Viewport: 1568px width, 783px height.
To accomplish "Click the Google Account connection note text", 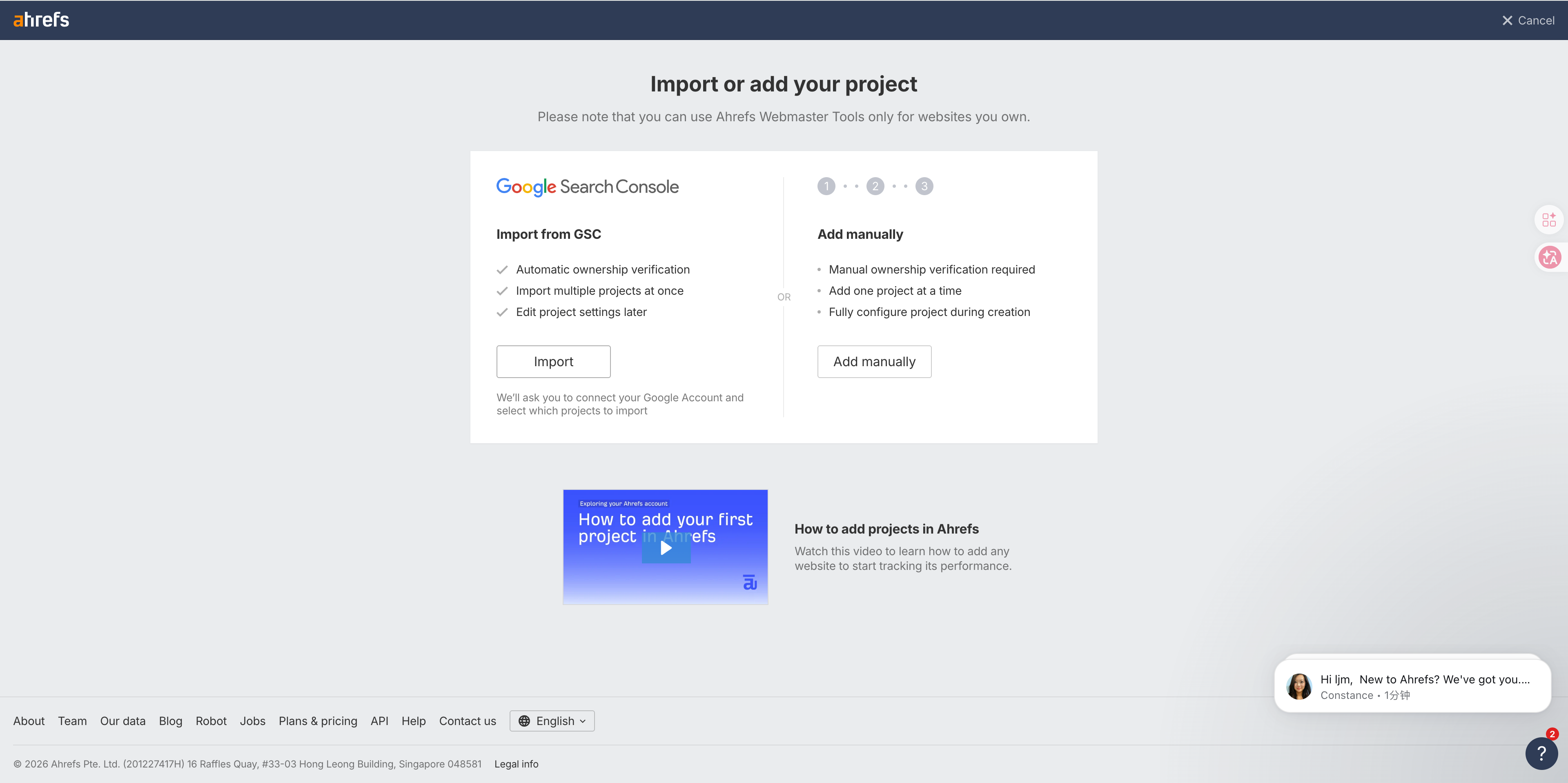I will [x=620, y=404].
